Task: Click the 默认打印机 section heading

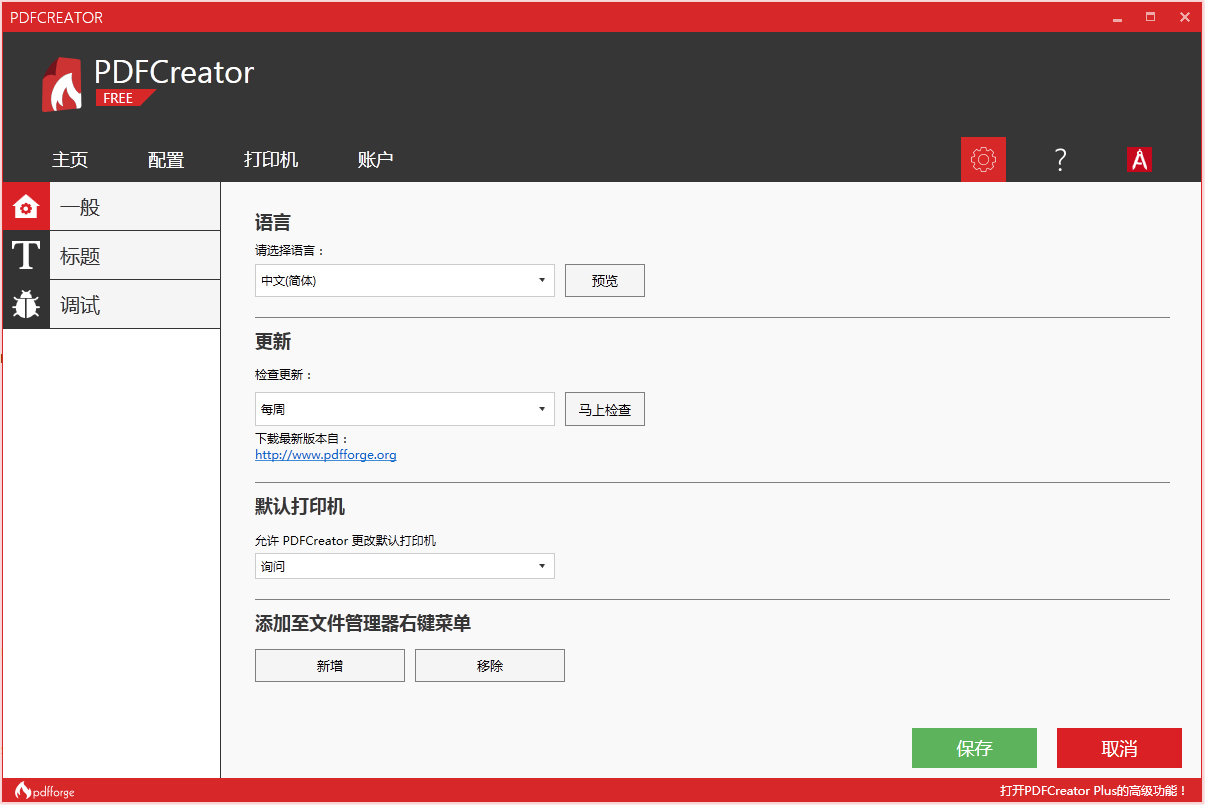Action: 300,507
